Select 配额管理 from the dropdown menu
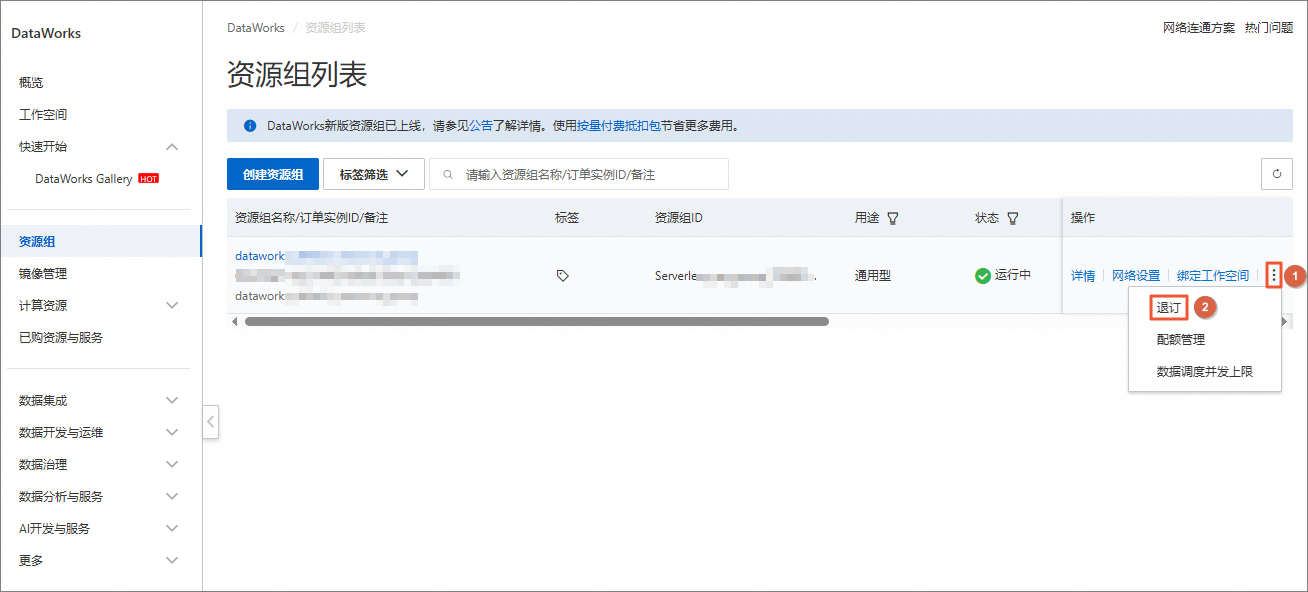Image resolution: width=1308 pixels, height=592 pixels. point(1181,340)
